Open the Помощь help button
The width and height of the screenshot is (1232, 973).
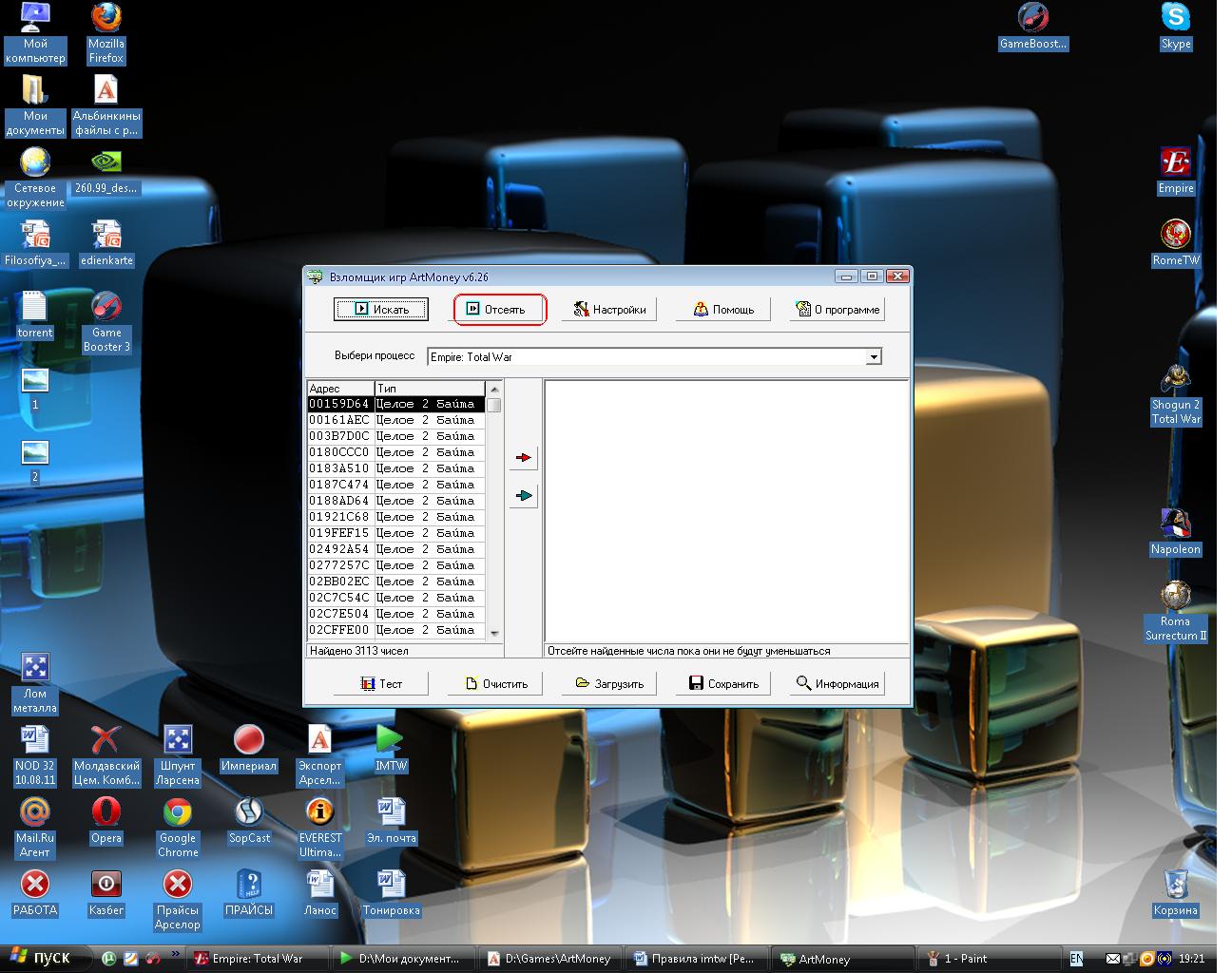(x=723, y=309)
